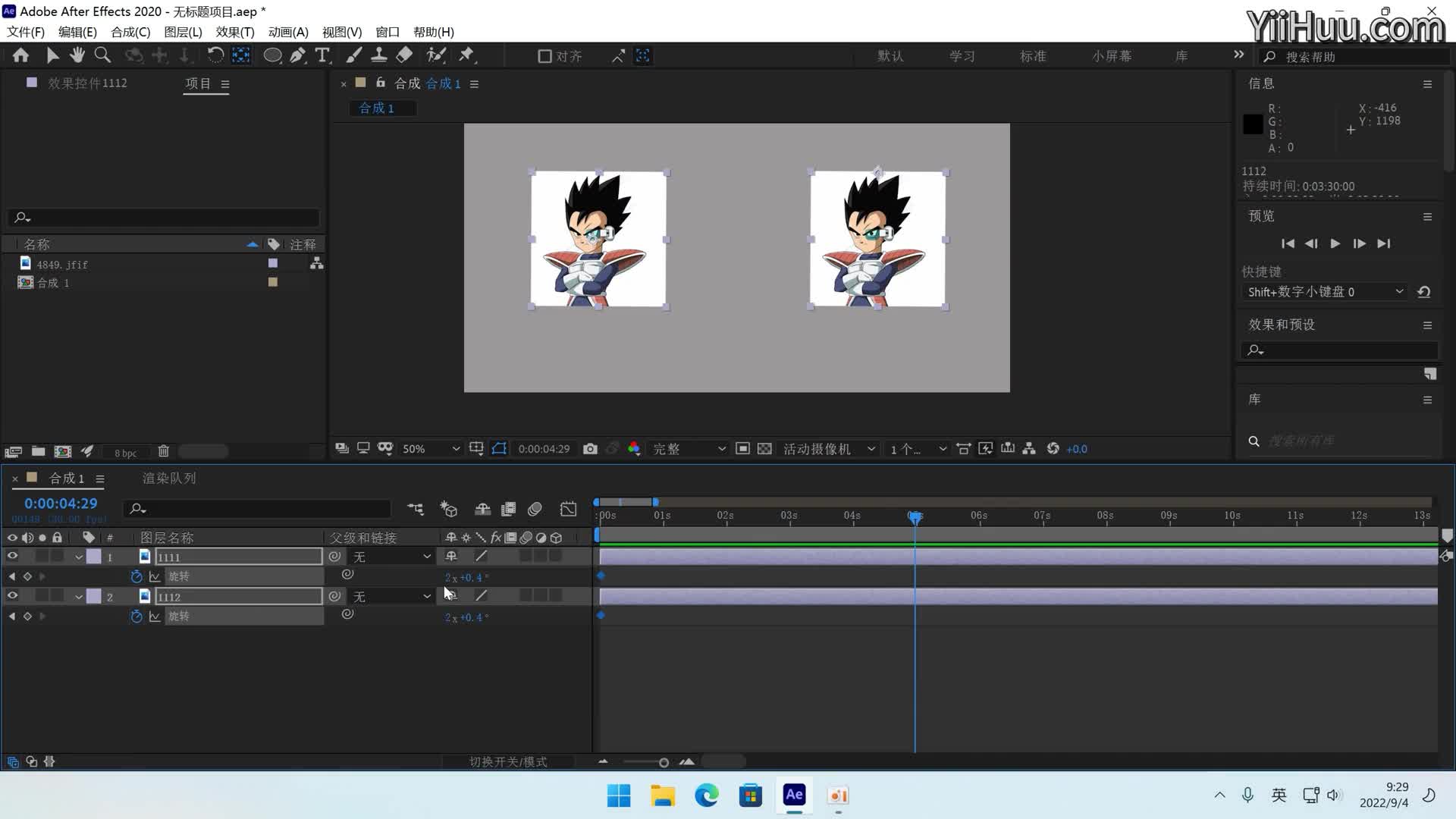Toggle transparency grid in viewer
The height and width of the screenshot is (819, 1456).
tap(764, 449)
